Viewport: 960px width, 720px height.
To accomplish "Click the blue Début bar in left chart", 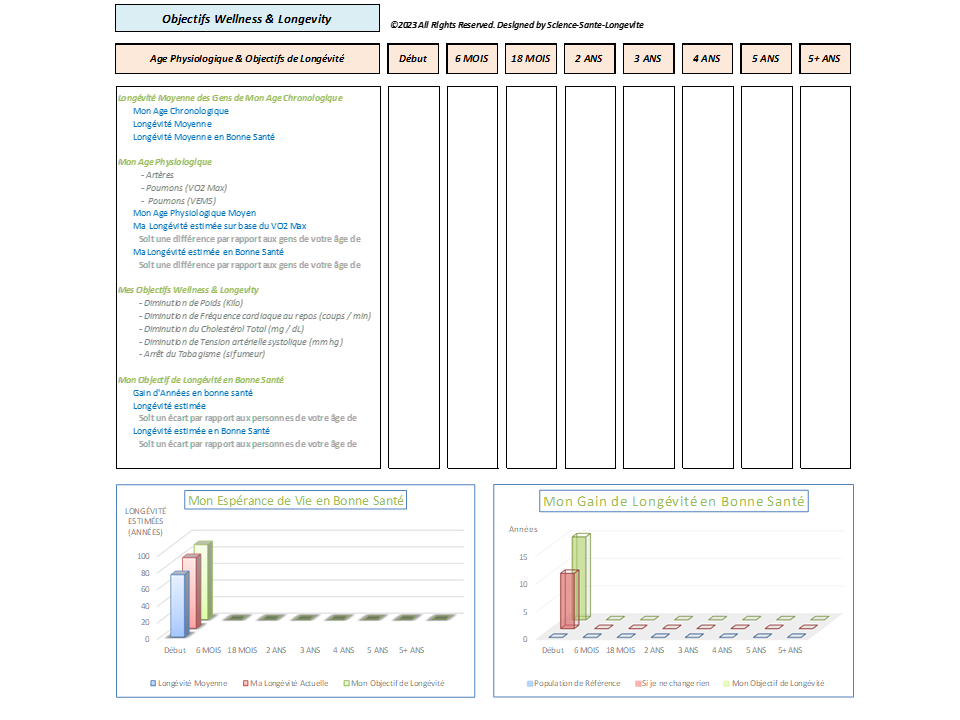I will (179, 604).
